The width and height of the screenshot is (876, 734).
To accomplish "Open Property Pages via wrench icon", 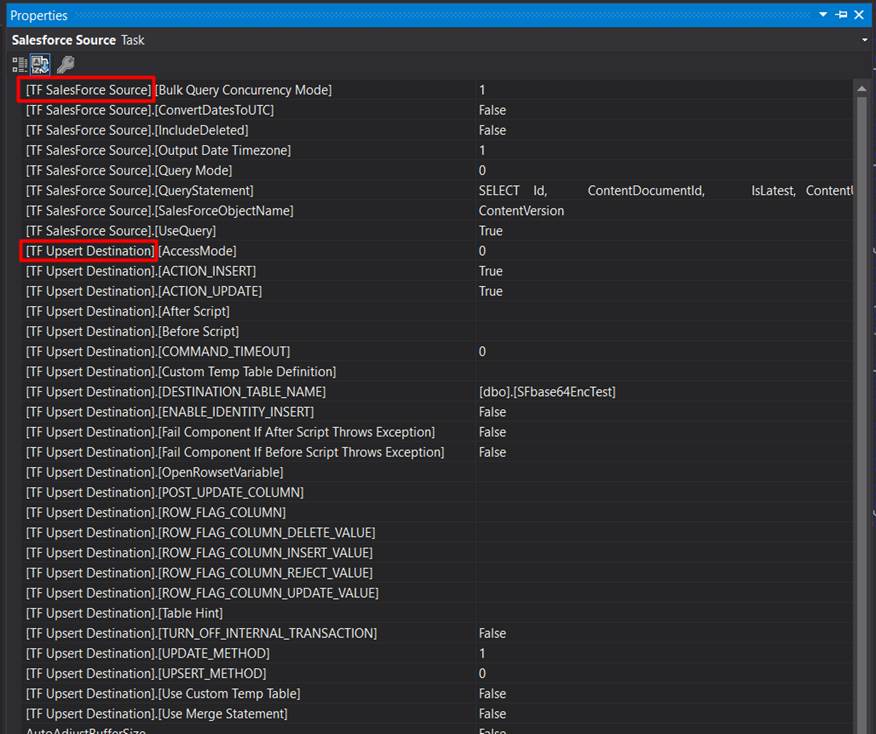I will 67,63.
